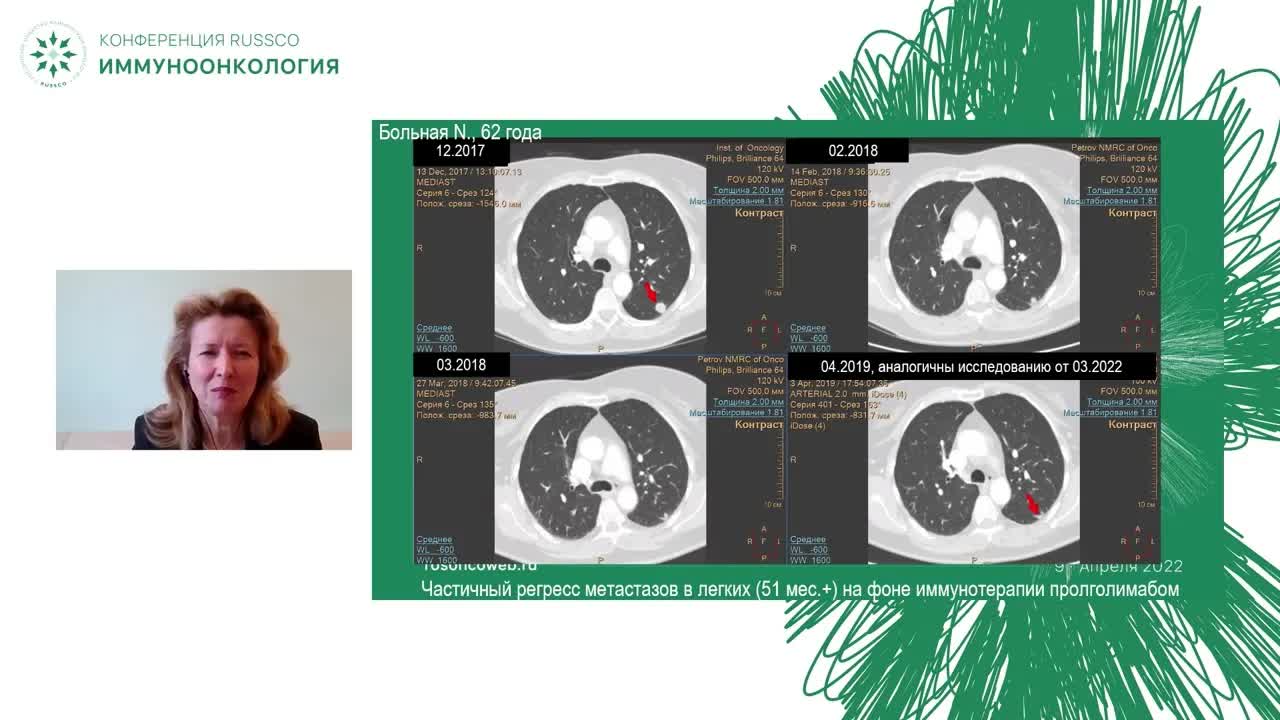The width and height of the screenshot is (1280, 720).
Task: Click 'Среднее' link in 12.2017 scan
Action: click(434, 327)
